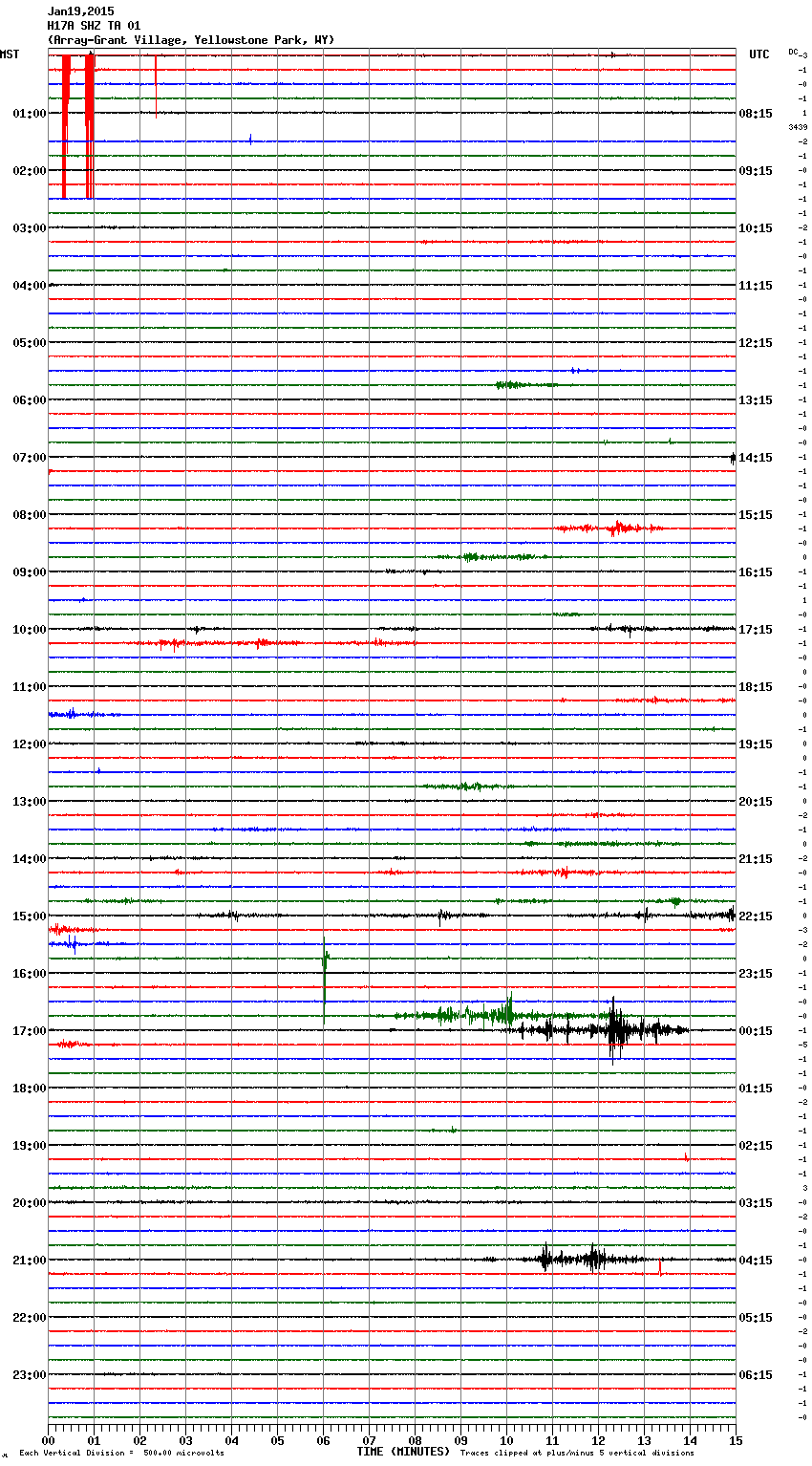Click the DC column header
The height and width of the screenshot is (1466, 812).
(x=793, y=52)
